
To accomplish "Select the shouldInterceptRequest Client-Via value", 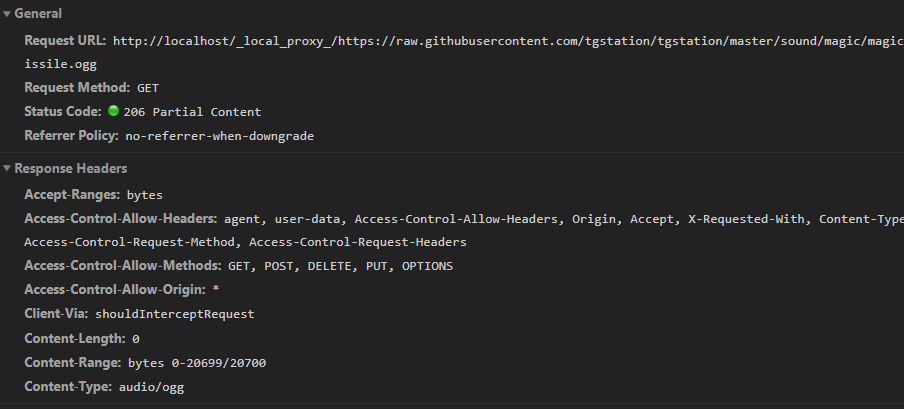I will (x=175, y=314).
